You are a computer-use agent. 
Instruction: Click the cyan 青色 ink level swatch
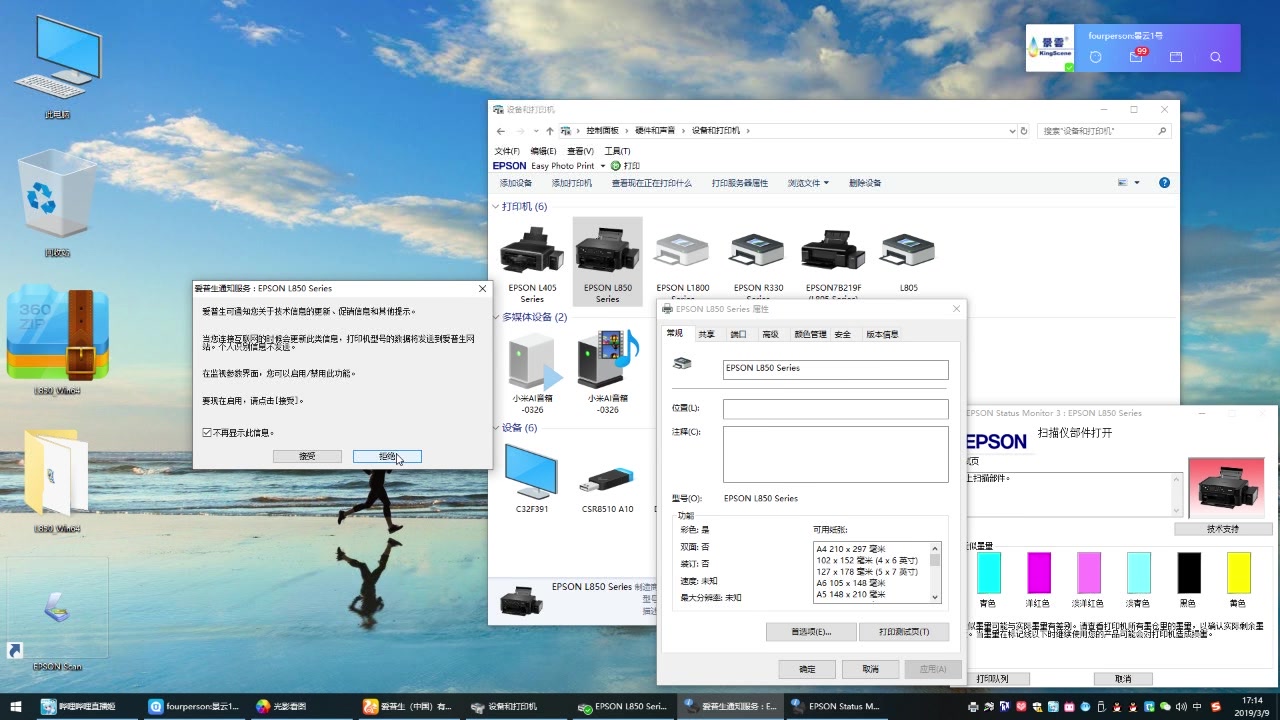tap(988, 573)
